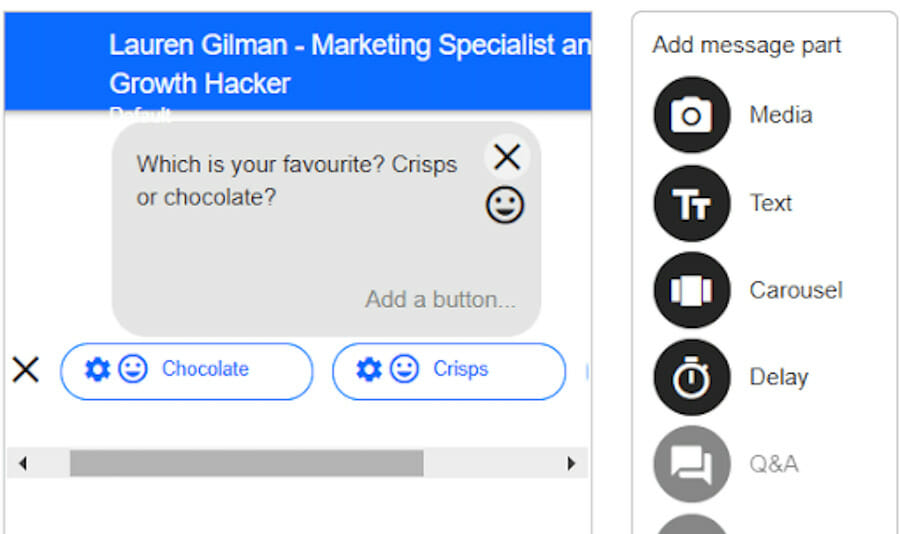Open settings gear on Chocolate button

coord(98,369)
